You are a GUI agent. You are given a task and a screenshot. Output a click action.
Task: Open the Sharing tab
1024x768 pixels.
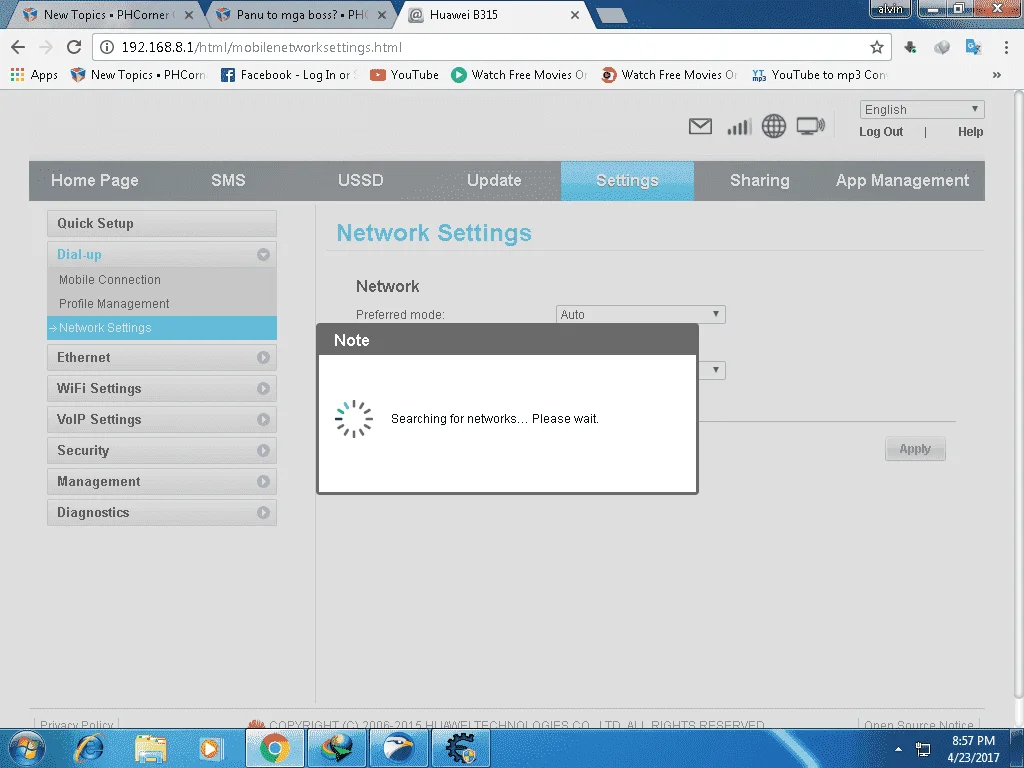pos(760,180)
